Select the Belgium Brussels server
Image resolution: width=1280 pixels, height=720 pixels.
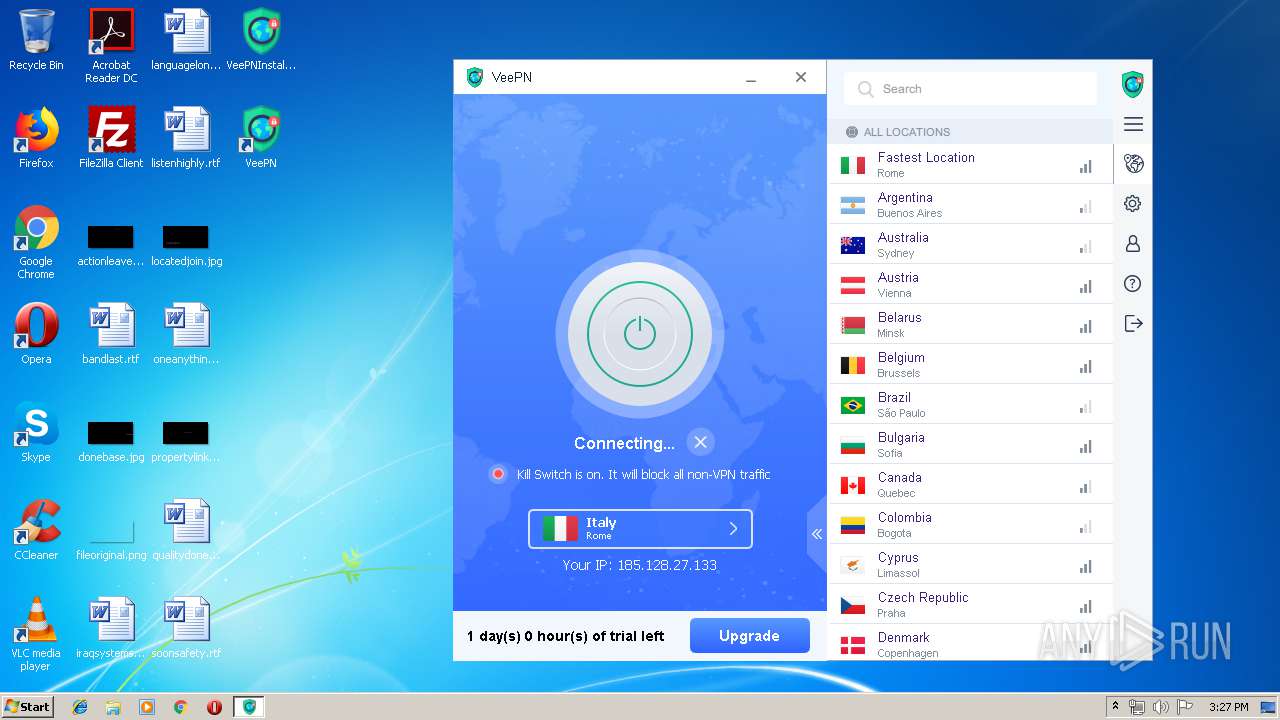point(970,364)
